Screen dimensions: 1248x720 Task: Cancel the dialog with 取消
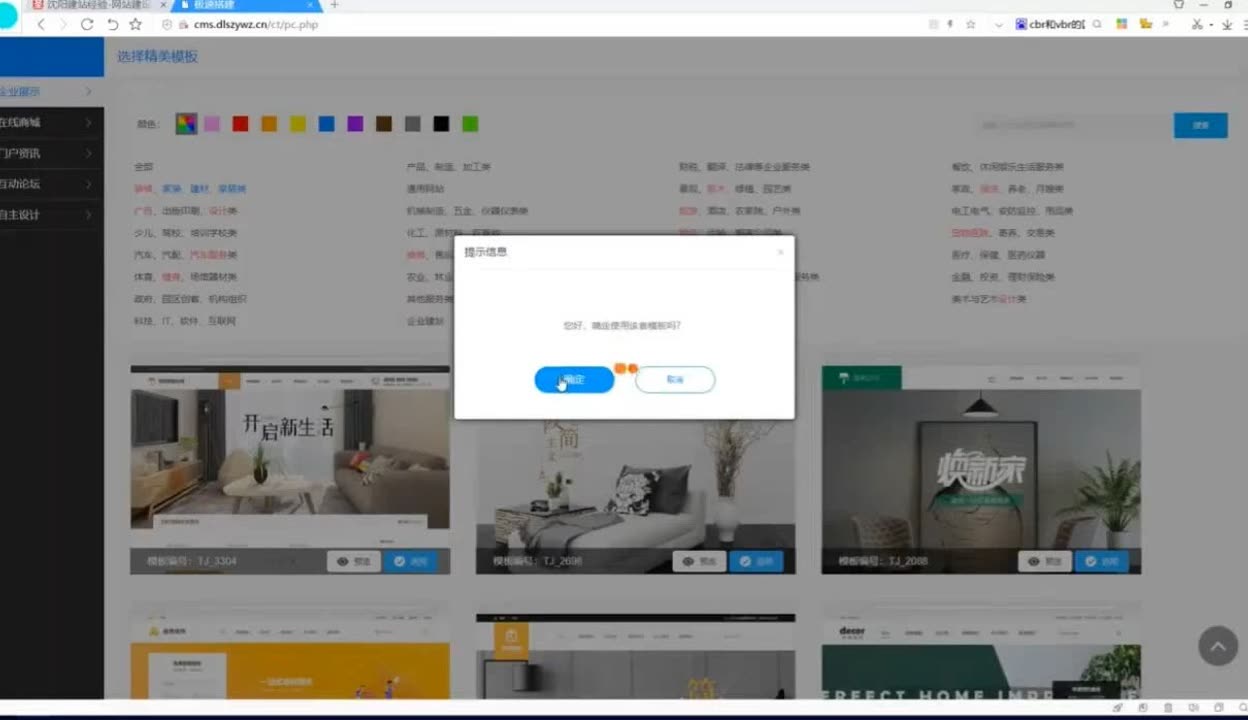(675, 380)
